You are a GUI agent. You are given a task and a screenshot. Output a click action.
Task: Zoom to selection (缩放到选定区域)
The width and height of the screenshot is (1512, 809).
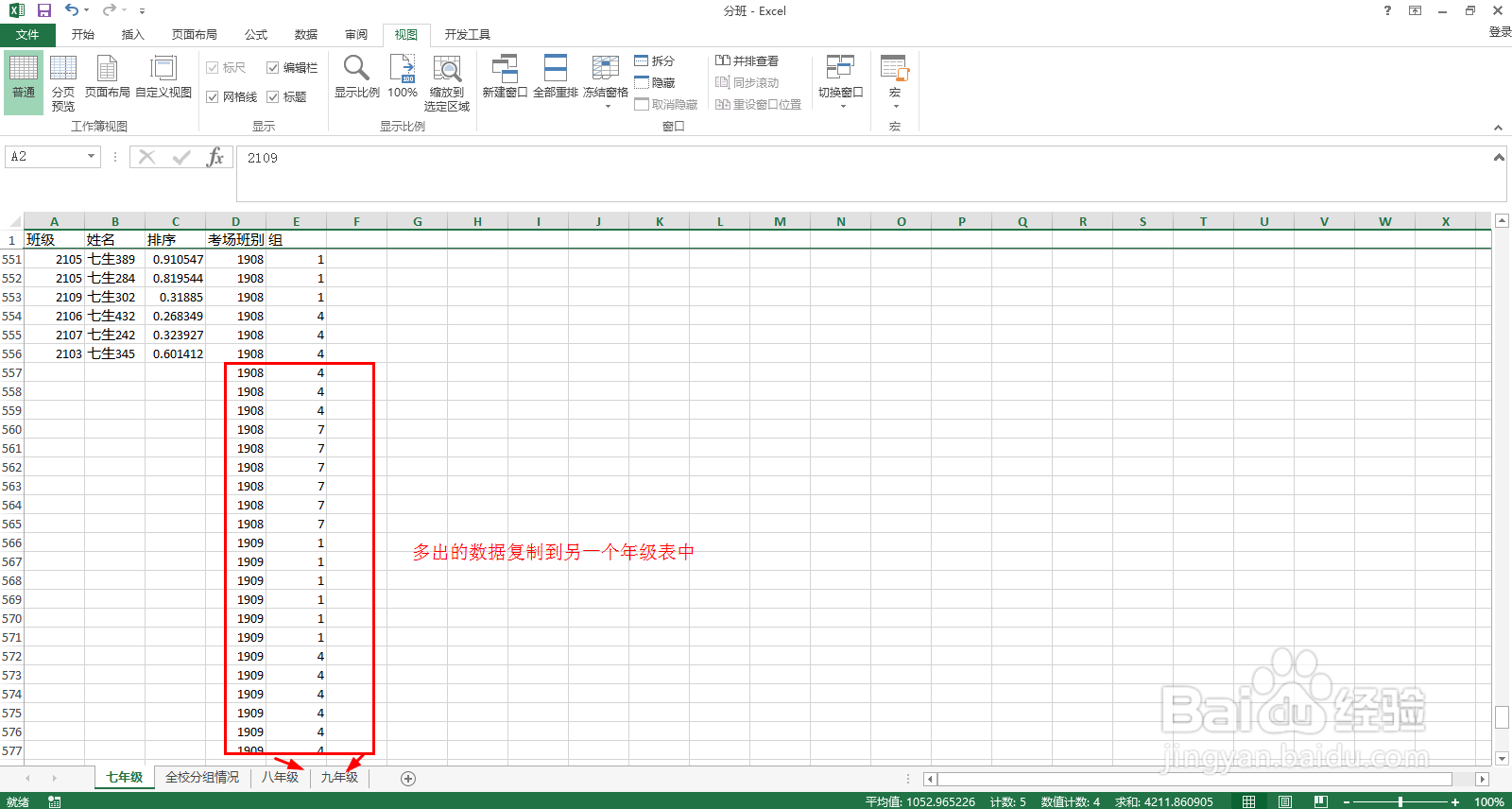pos(447,83)
